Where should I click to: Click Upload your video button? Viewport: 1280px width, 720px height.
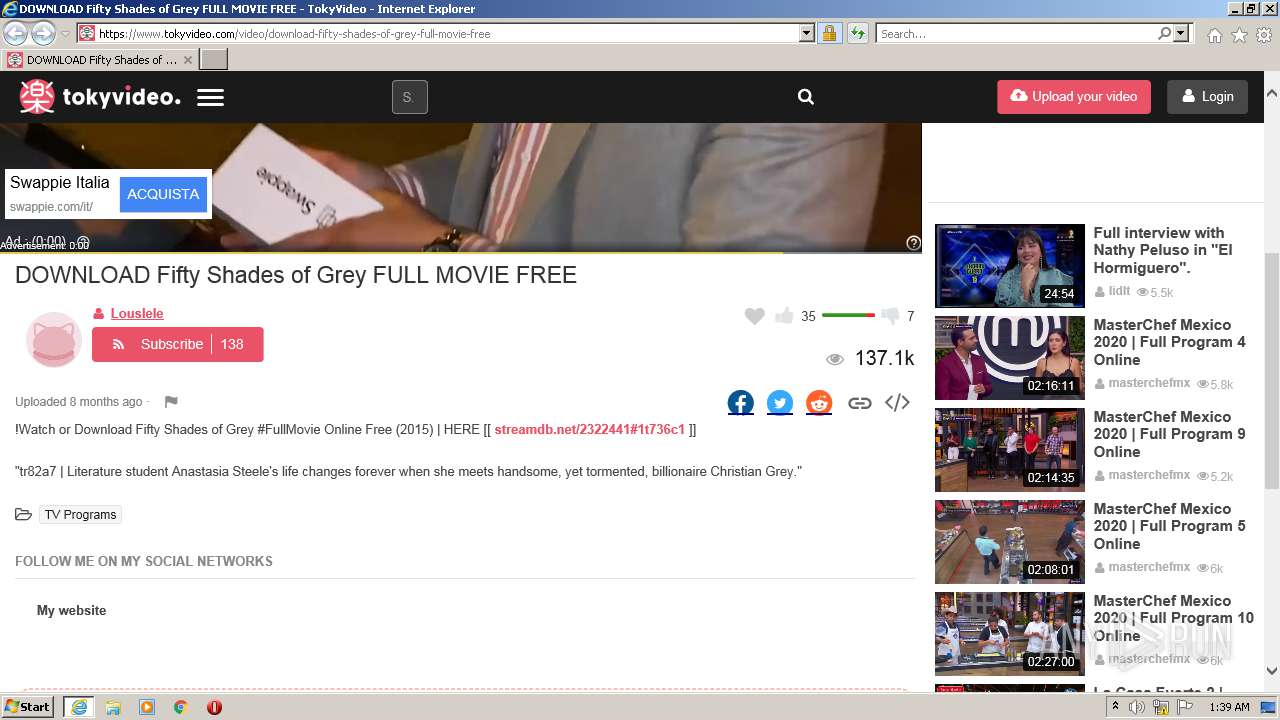coord(1074,97)
